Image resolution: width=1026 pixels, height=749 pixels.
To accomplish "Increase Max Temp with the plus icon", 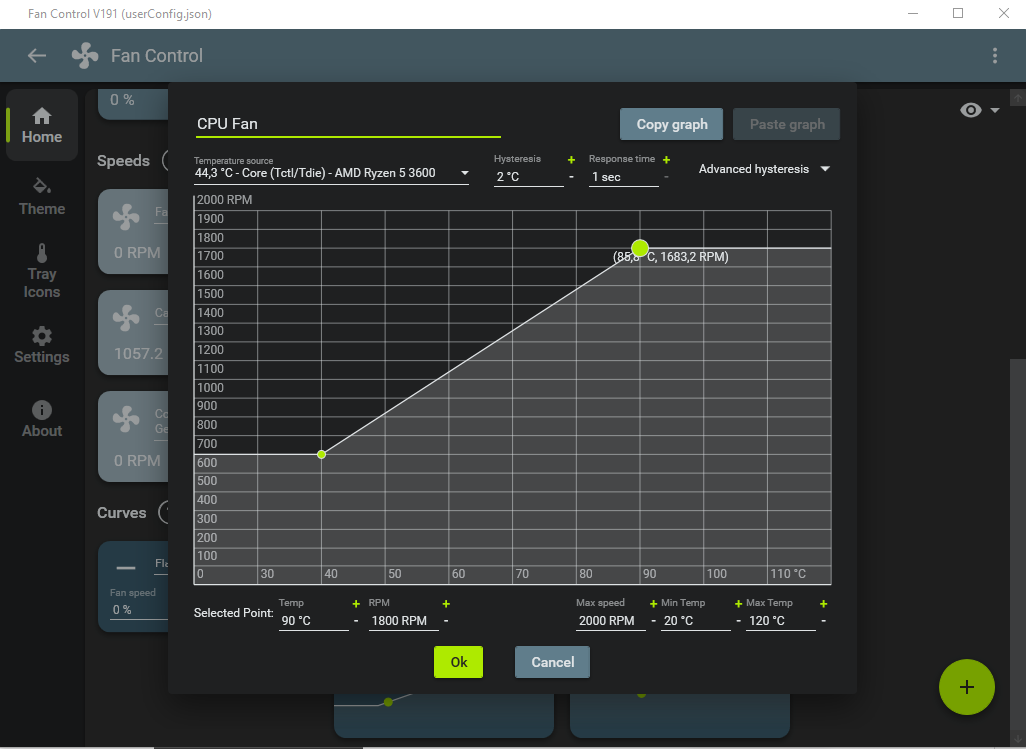I will point(823,604).
